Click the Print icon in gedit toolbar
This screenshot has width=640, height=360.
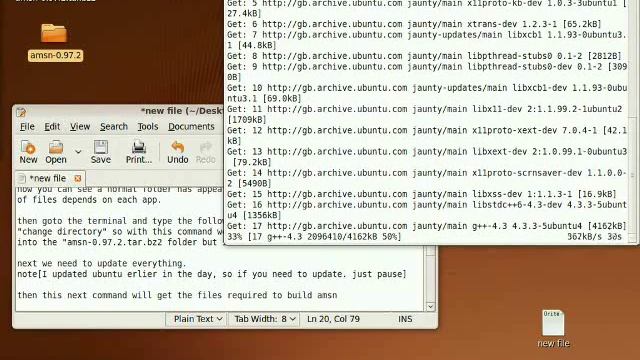click(x=139, y=152)
